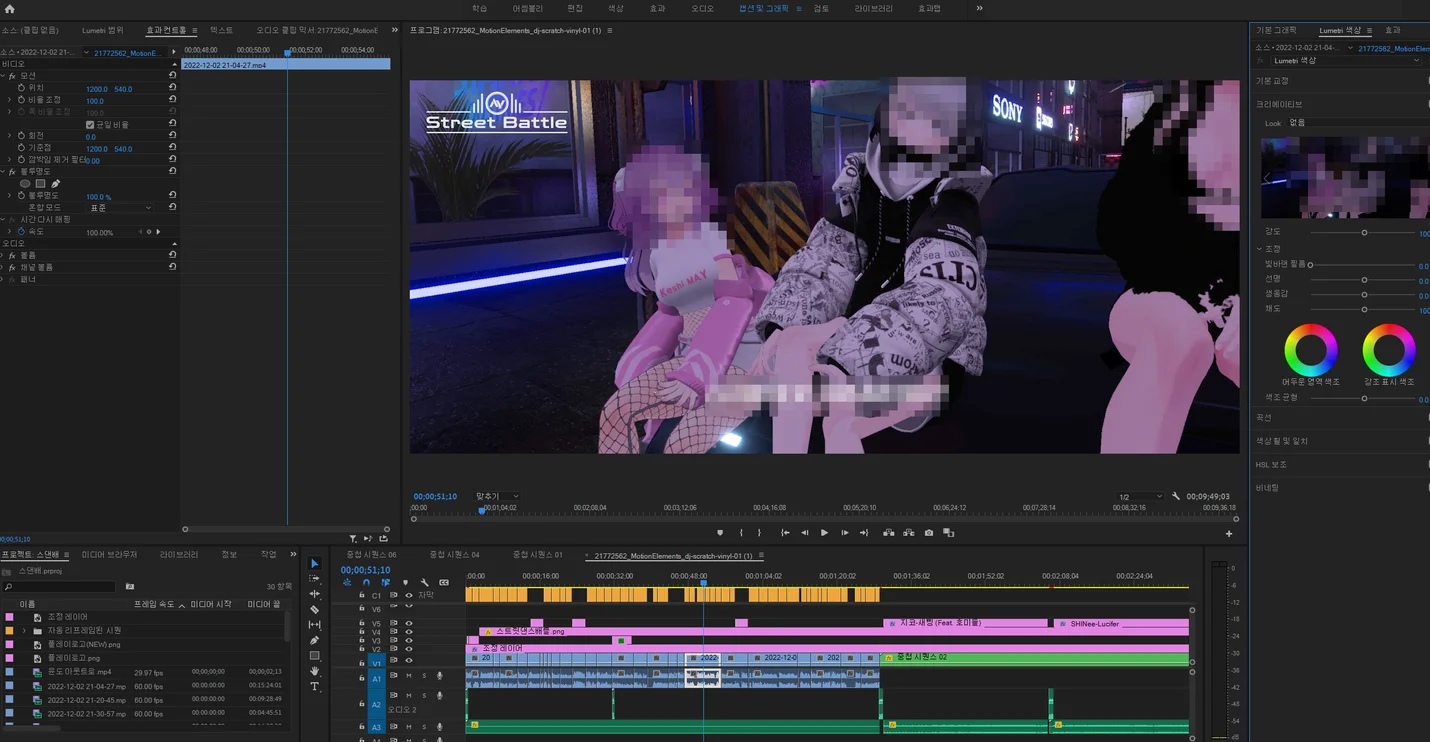The image size is (1430, 742).
Task: Click Go to In point button
Action: point(785,533)
